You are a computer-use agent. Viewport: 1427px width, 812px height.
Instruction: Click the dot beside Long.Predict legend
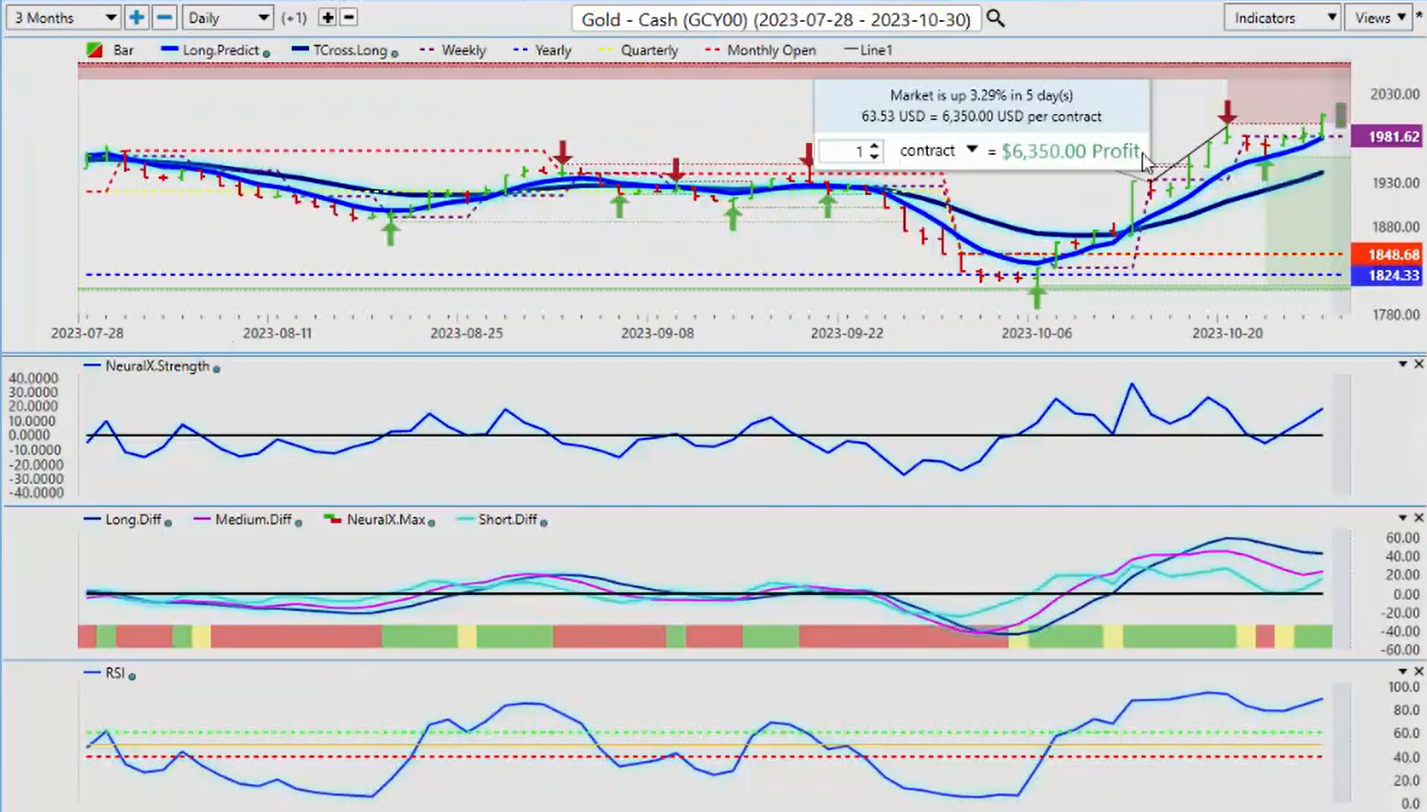[267, 53]
